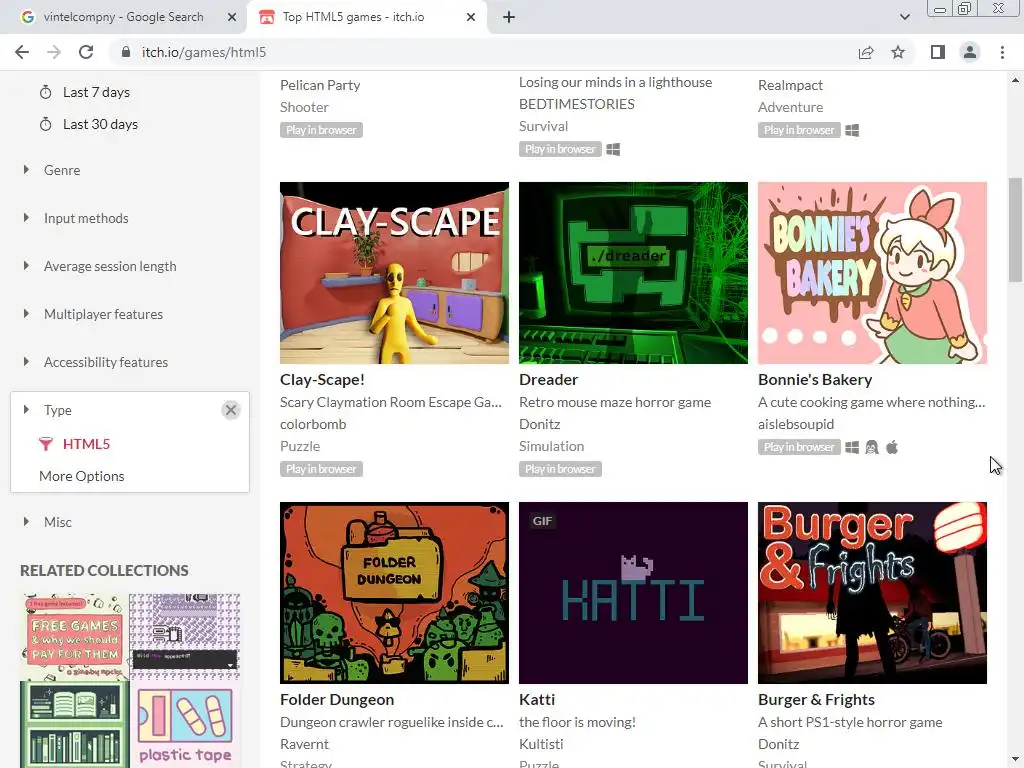Click the clock icon beside Last 30 days
The image size is (1024, 768).
click(x=45, y=124)
